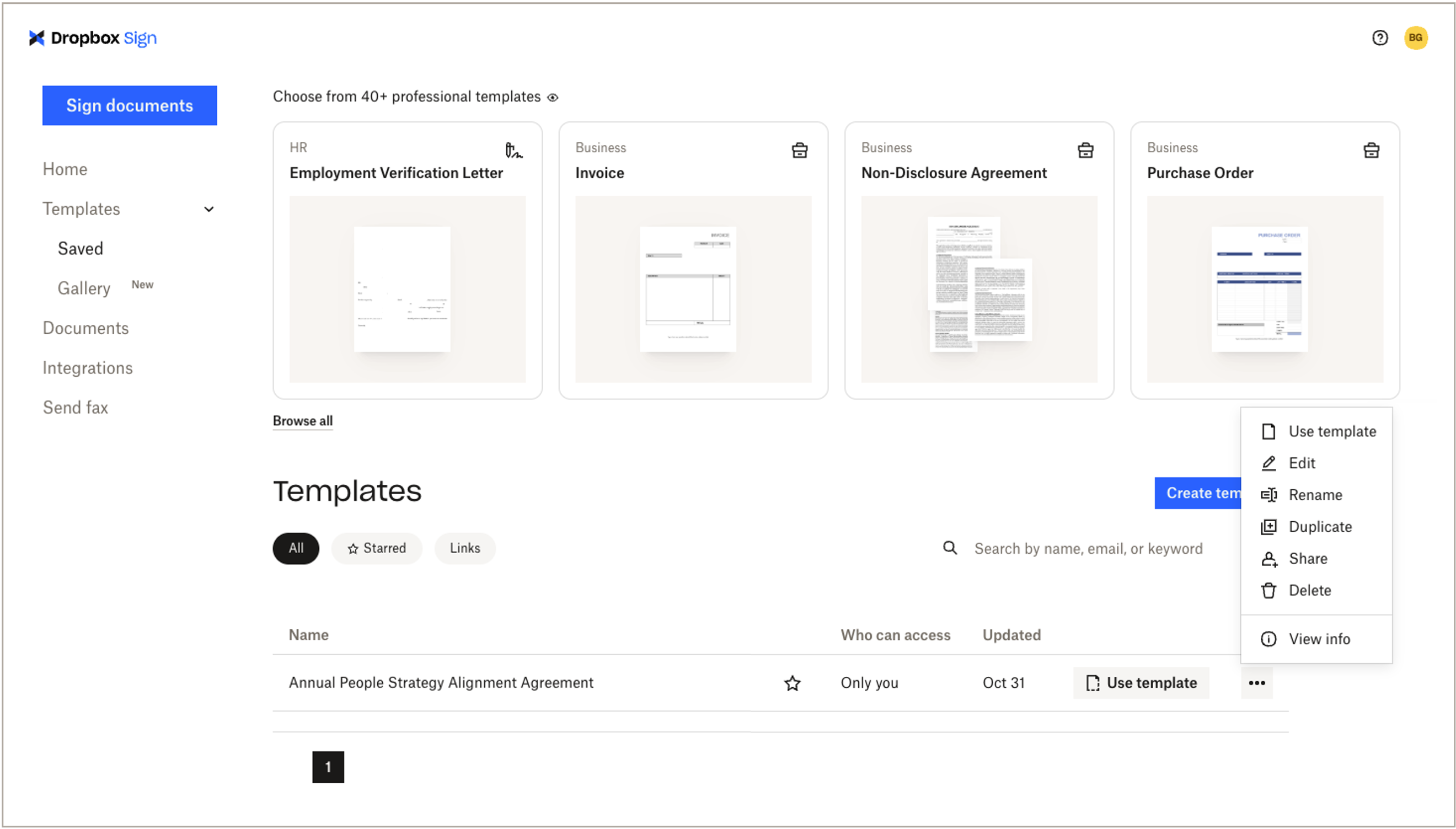1456x829 pixels.
Task: Click the Sign documents button
Action: pyautogui.click(x=129, y=105)
